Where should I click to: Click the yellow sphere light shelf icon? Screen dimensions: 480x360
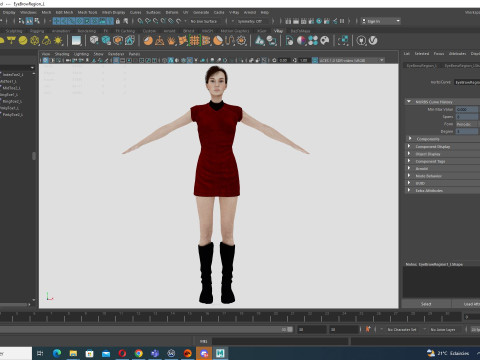click(23, 41)
